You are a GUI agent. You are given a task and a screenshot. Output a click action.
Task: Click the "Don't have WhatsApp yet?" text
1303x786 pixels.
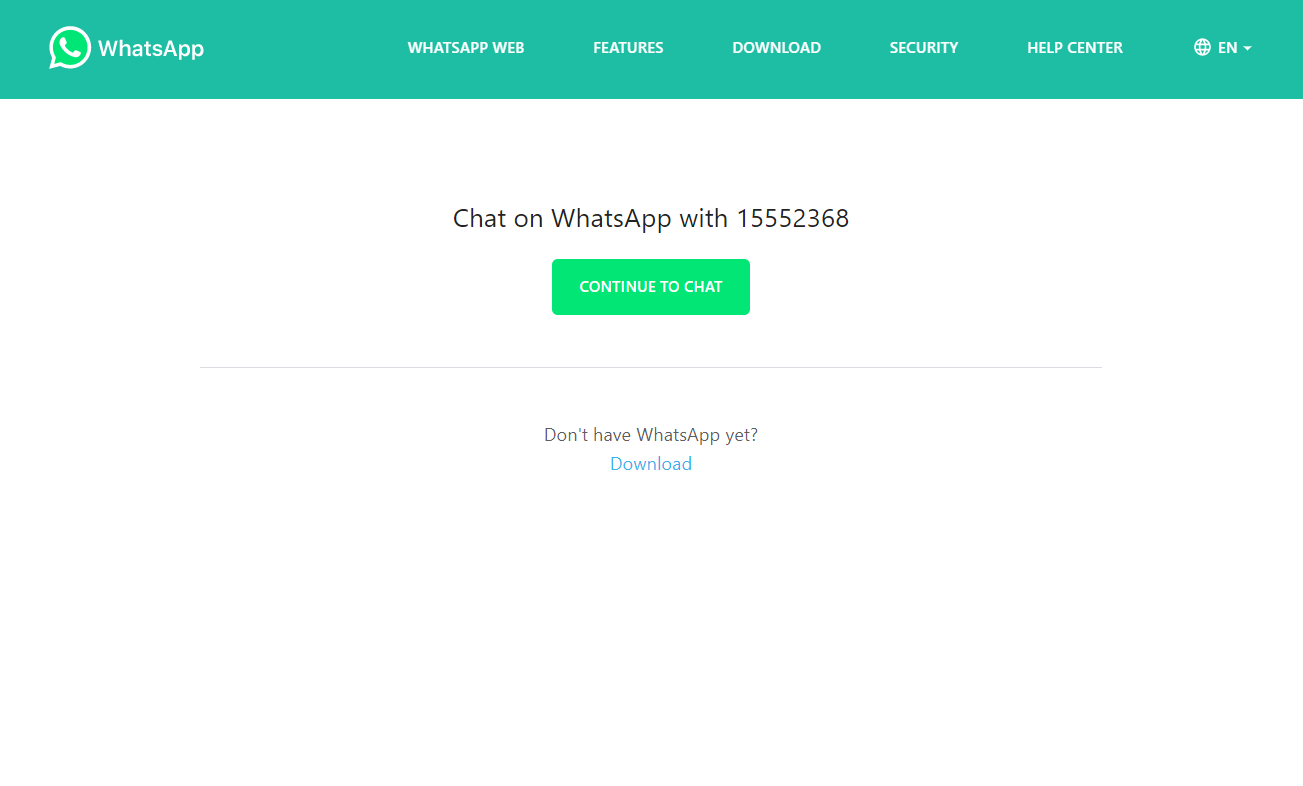[x=651, y=435]
